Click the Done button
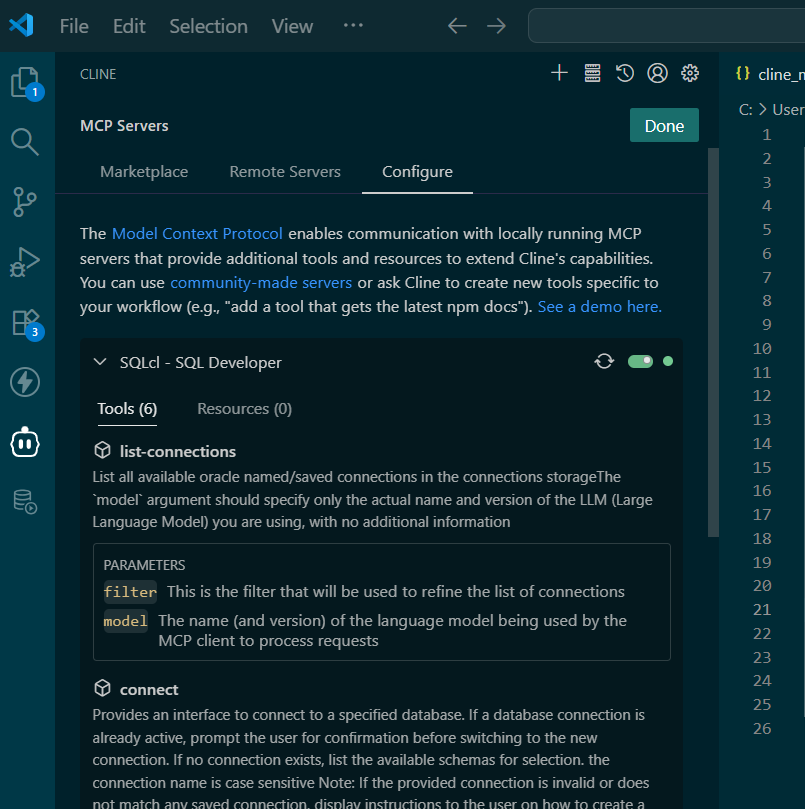 tap(664, 126)
